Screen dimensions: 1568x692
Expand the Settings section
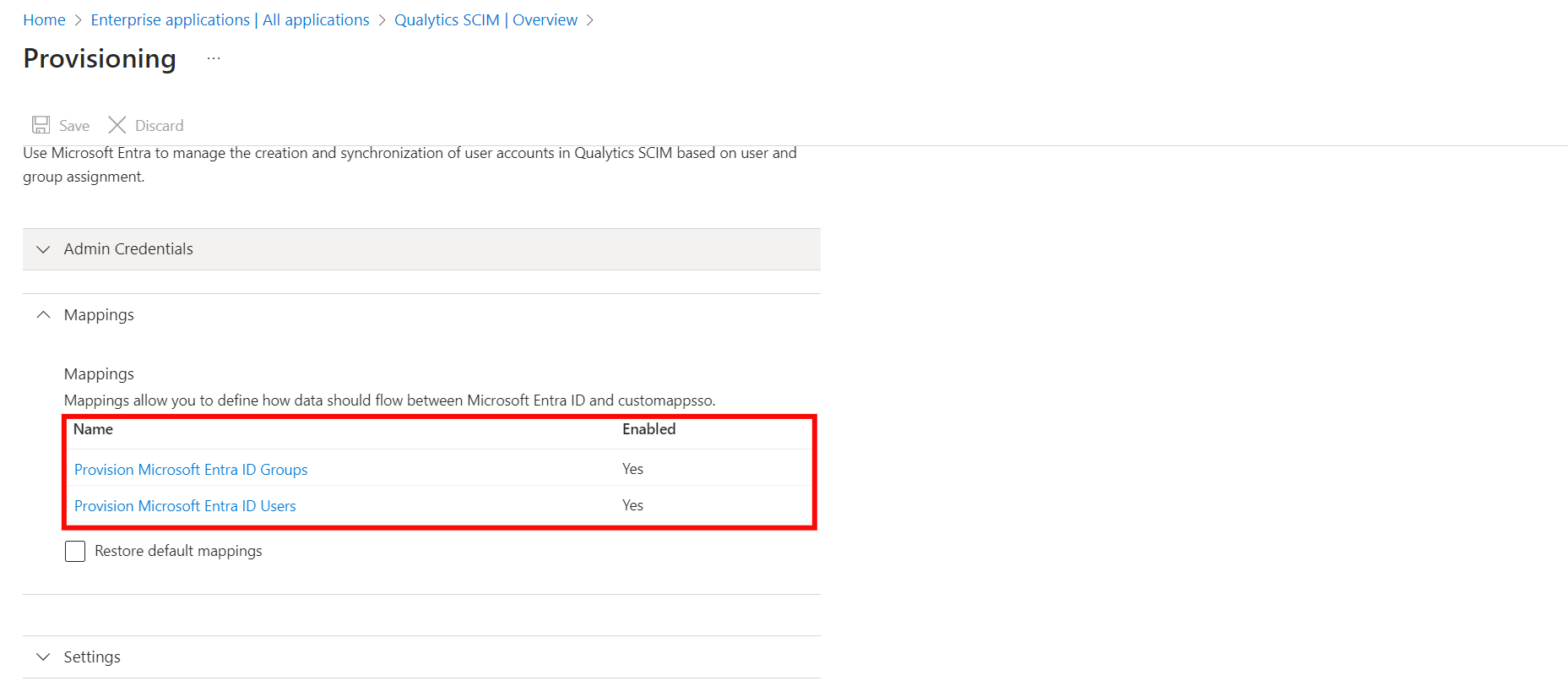tap(421, 657)
